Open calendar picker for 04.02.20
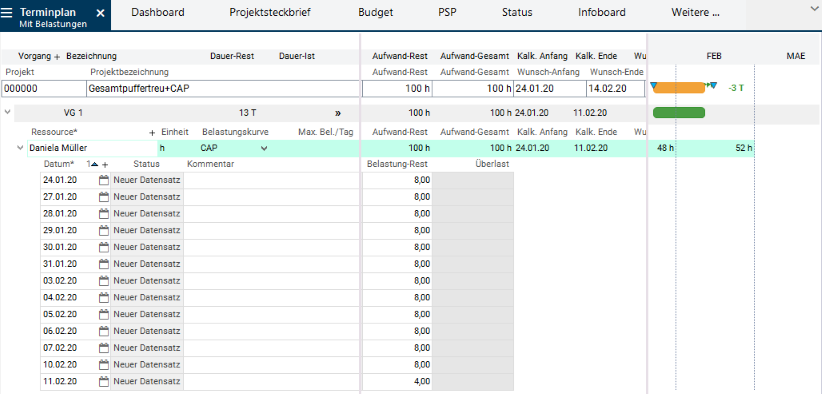Screen dimensions: 822x394 click(104, 298)
